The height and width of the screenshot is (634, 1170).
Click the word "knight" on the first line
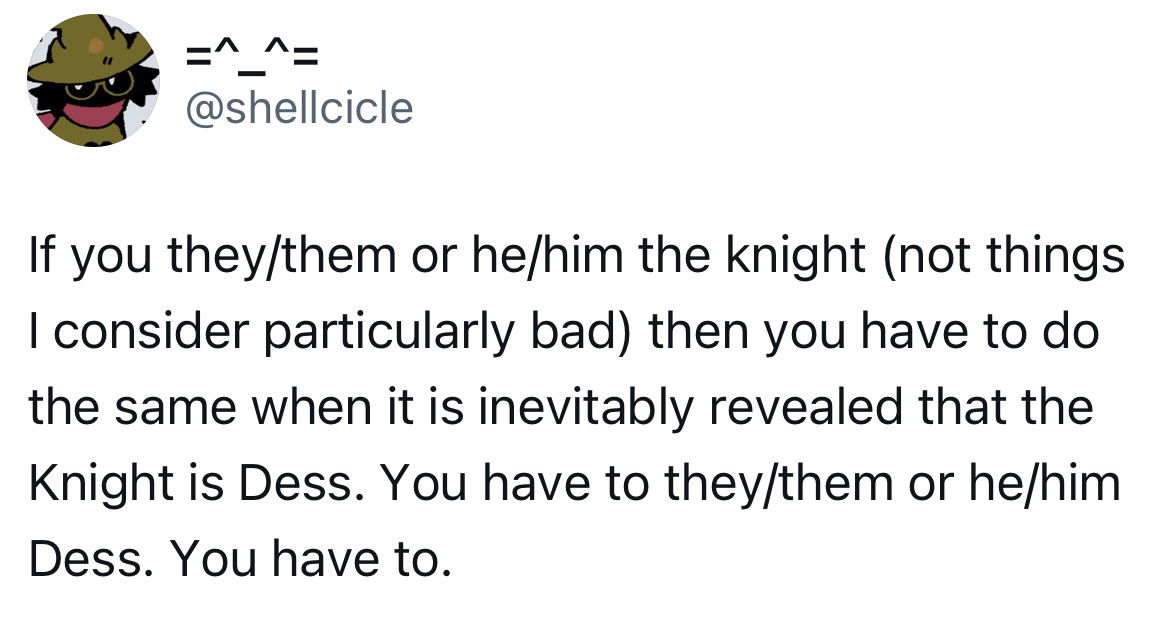tap(795, 257)
